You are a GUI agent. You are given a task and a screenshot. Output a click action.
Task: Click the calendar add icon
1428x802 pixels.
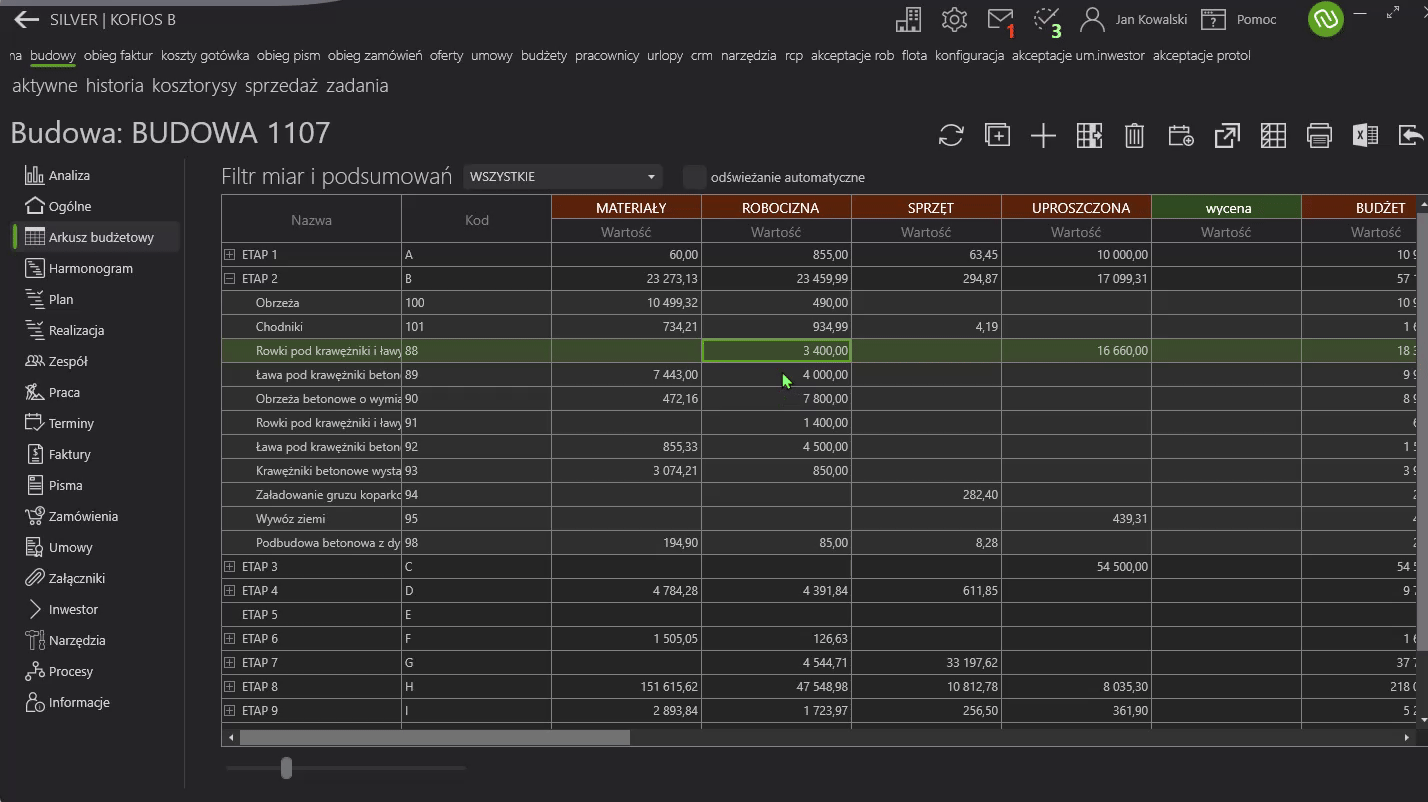1181,136
